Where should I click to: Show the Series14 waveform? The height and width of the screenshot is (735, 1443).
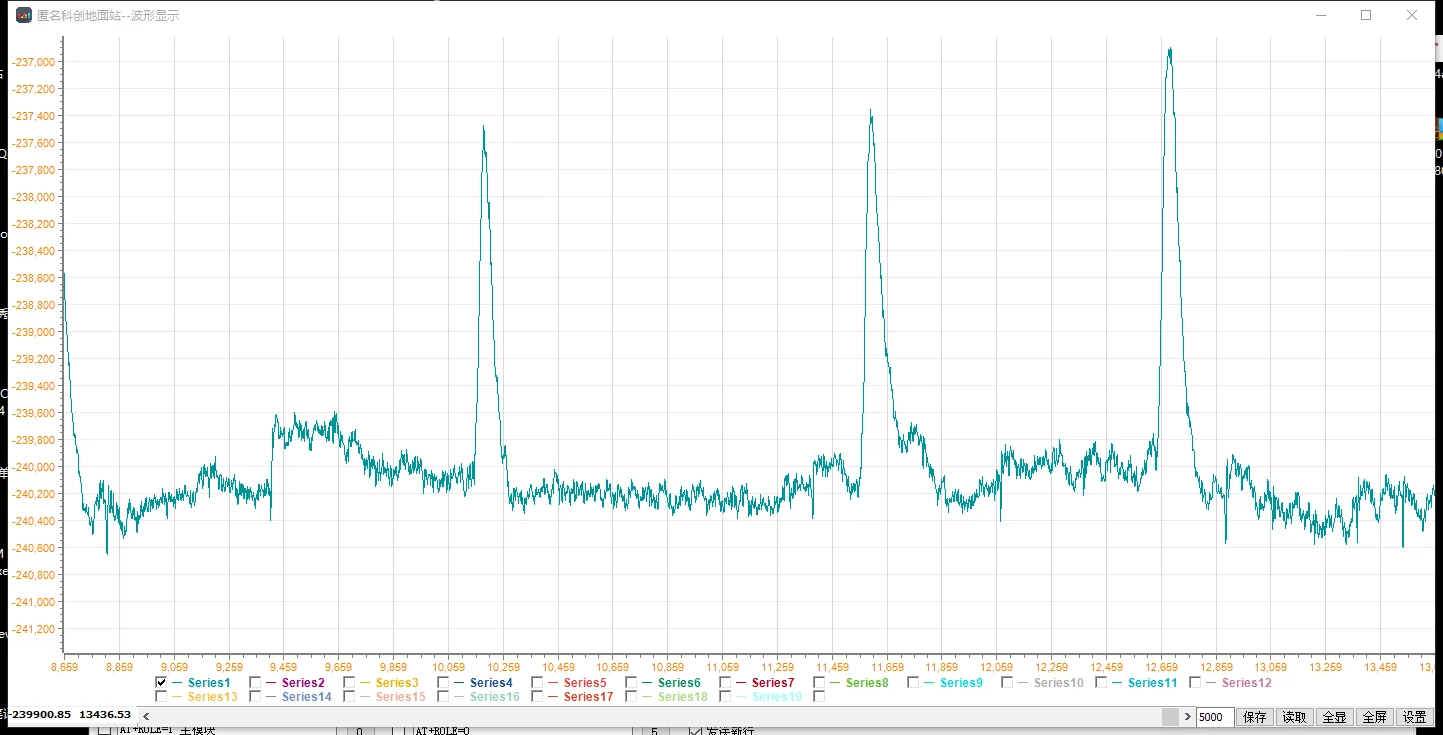pos(256,697)
